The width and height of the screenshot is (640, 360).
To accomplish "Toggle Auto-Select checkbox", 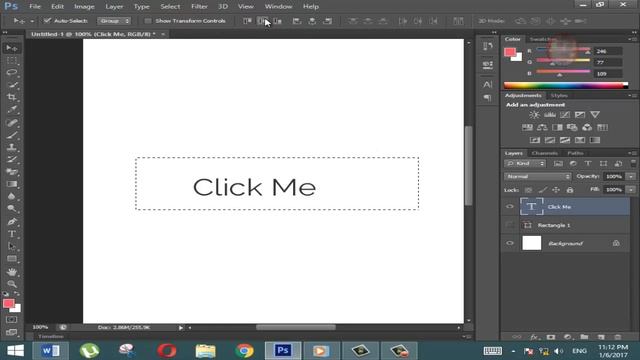I will point(47,21).
